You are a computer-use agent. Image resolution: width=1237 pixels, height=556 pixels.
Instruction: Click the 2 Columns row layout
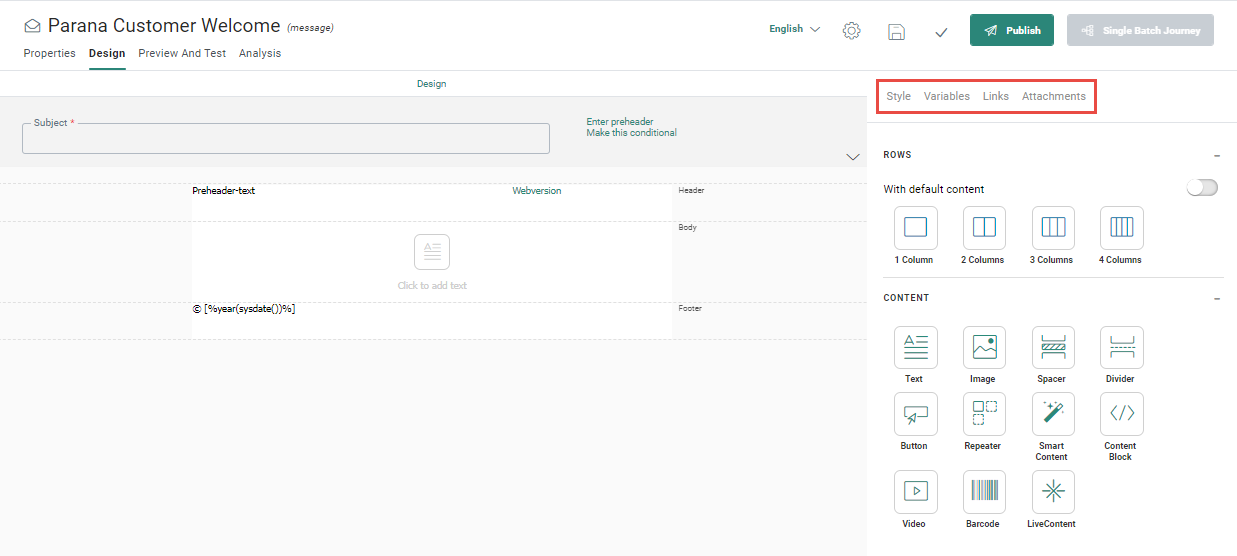pos(983,228)
